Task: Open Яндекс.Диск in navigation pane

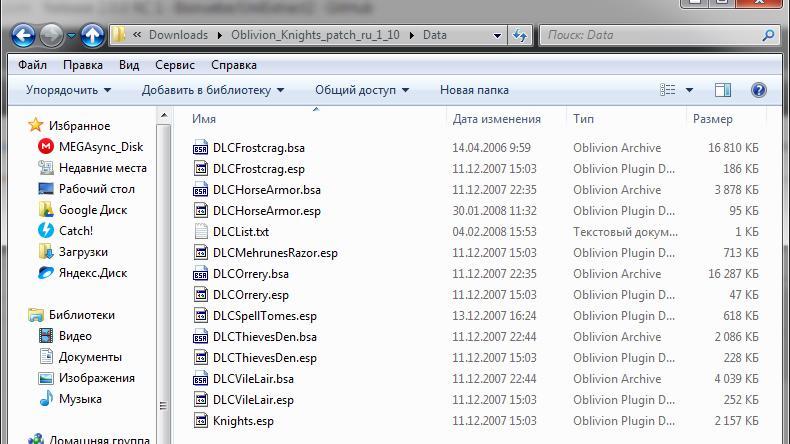Action: coord(92,273)
